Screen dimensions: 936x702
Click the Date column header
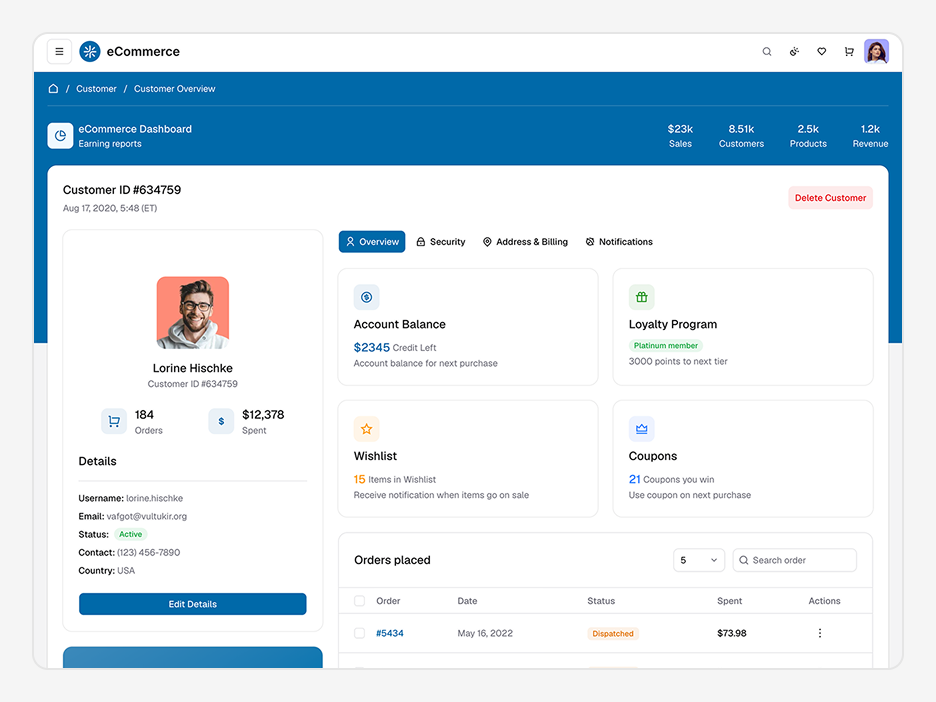(467, 601)
